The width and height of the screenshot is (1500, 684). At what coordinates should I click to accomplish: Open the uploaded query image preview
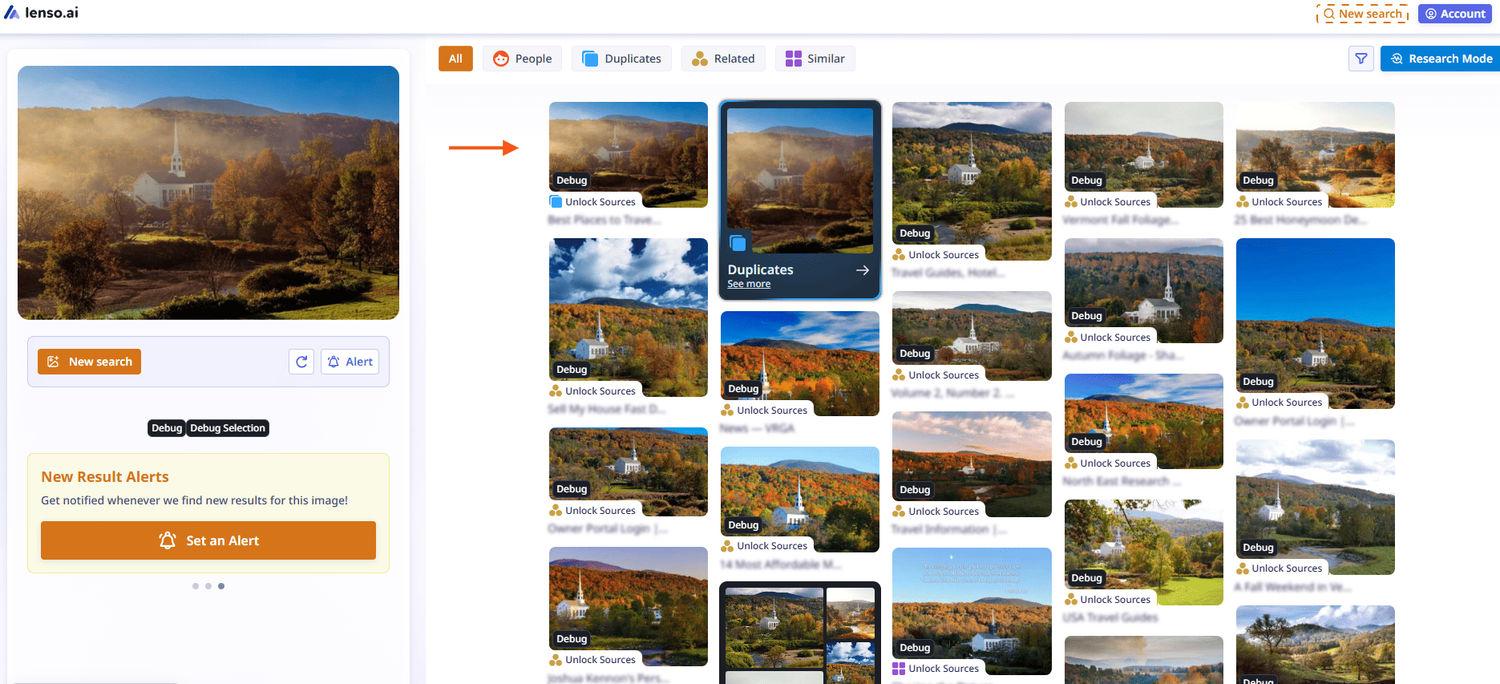(208, 193)
